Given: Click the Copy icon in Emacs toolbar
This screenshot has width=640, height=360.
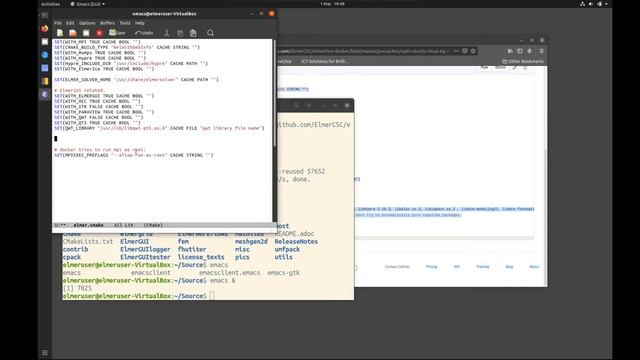Looking at the screenshot, I should [180, 33].
